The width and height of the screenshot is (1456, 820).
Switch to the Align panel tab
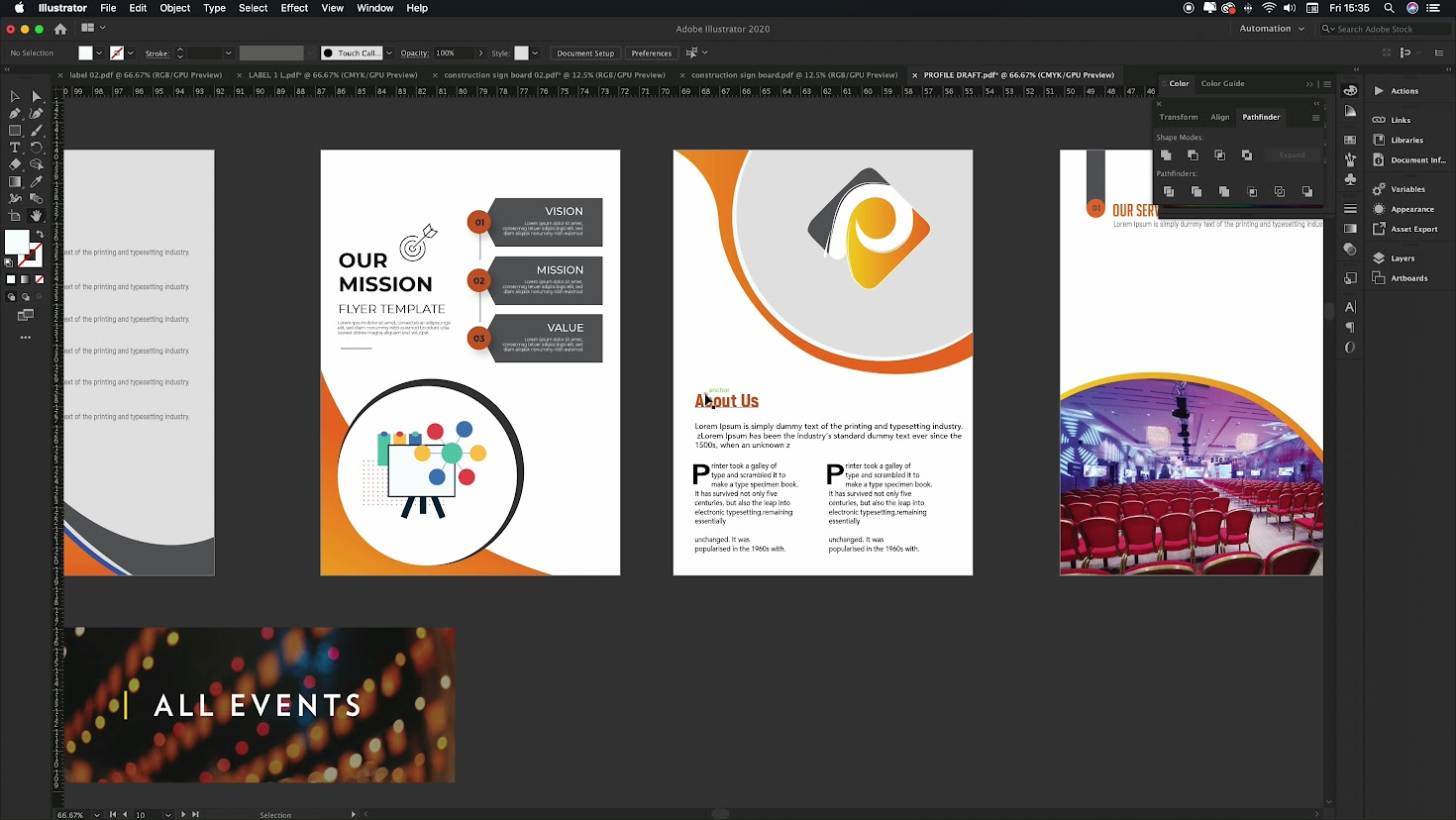[1220, 117]
